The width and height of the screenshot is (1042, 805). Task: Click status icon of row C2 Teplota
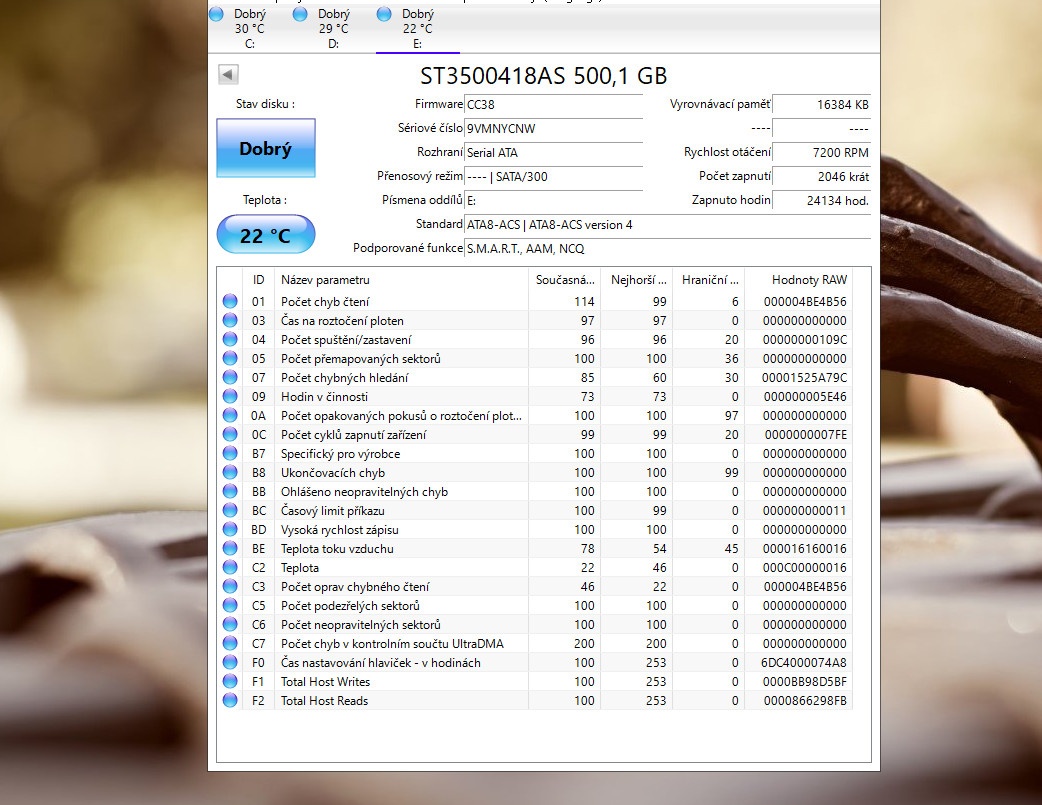pos(230,568)
